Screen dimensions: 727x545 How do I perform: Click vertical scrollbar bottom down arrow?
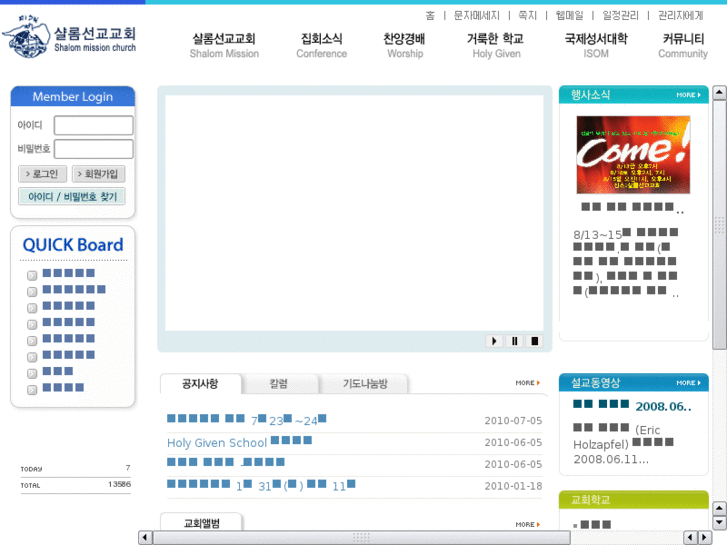click(719, 523)
